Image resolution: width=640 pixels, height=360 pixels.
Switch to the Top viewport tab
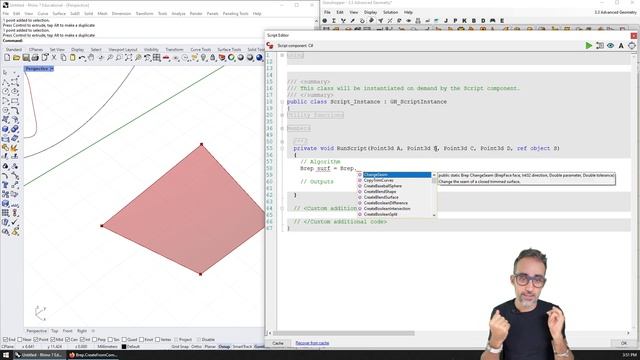(55, 331)
